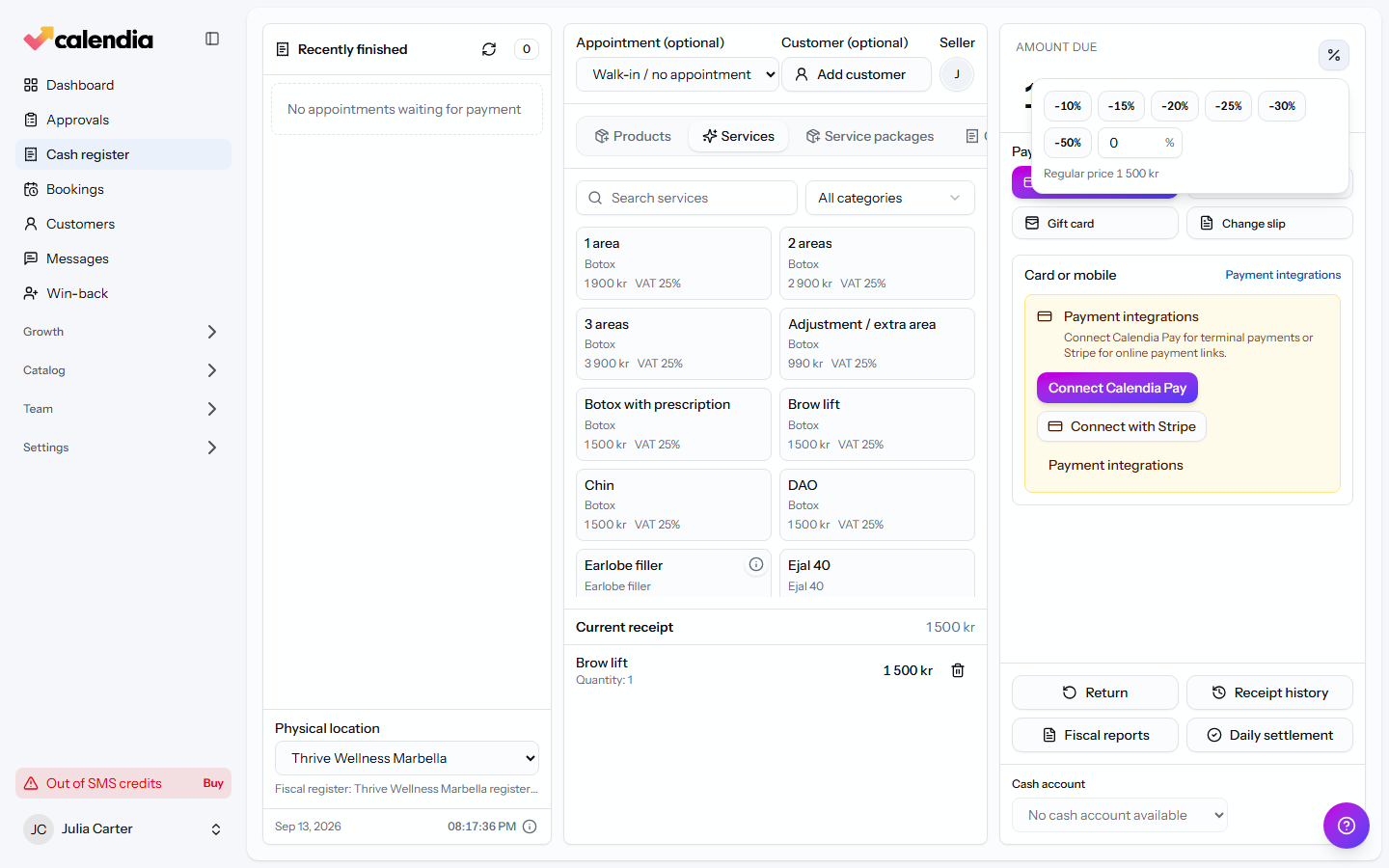
Task: Click the custom discount percent field
Action: [x=1139, y=143]
